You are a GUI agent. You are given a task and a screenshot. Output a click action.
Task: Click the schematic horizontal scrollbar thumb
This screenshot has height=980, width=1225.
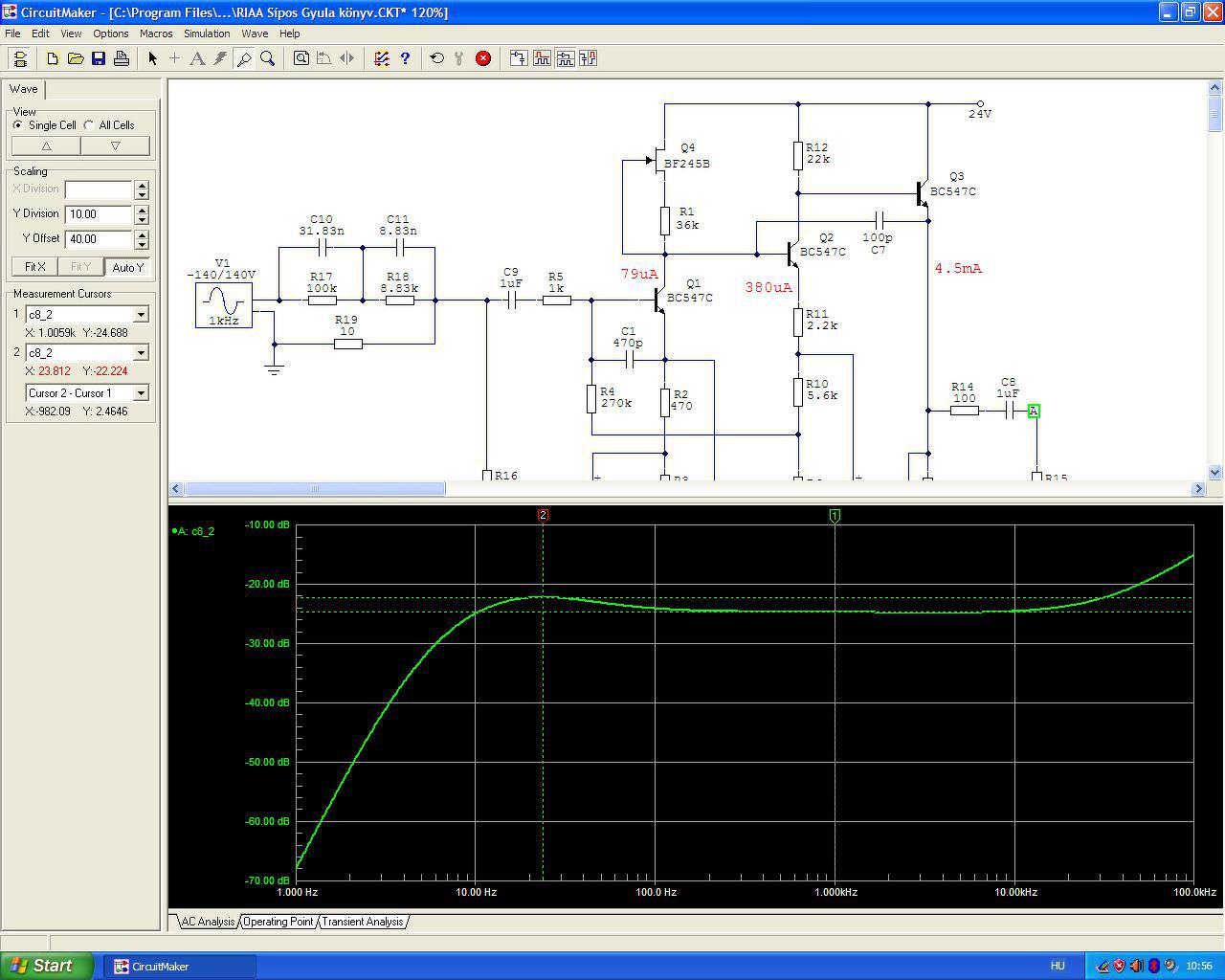pos(315,489)
